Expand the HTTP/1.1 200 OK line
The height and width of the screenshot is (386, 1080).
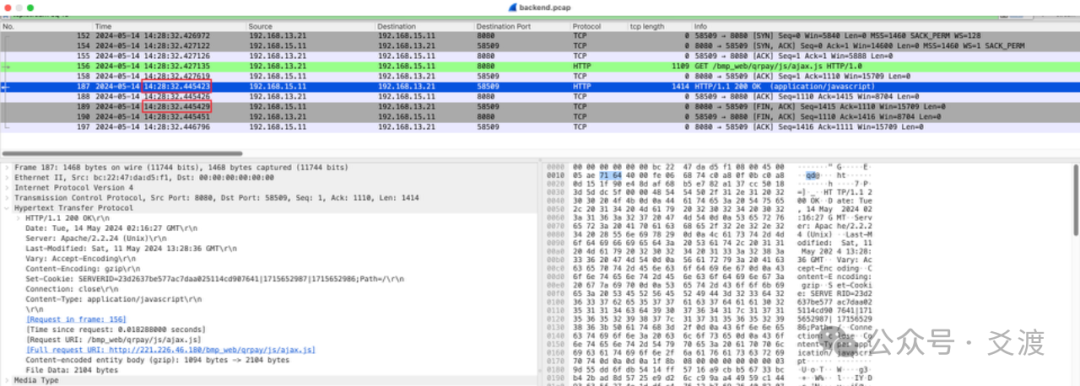[18, 218]
